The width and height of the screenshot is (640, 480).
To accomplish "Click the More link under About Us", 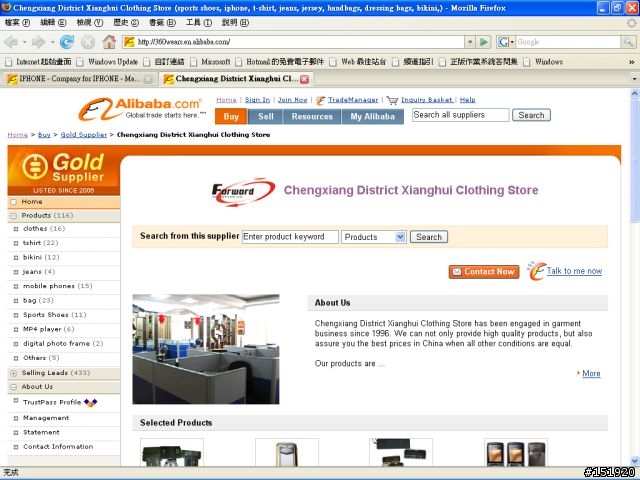I will [x=591, y=373].
